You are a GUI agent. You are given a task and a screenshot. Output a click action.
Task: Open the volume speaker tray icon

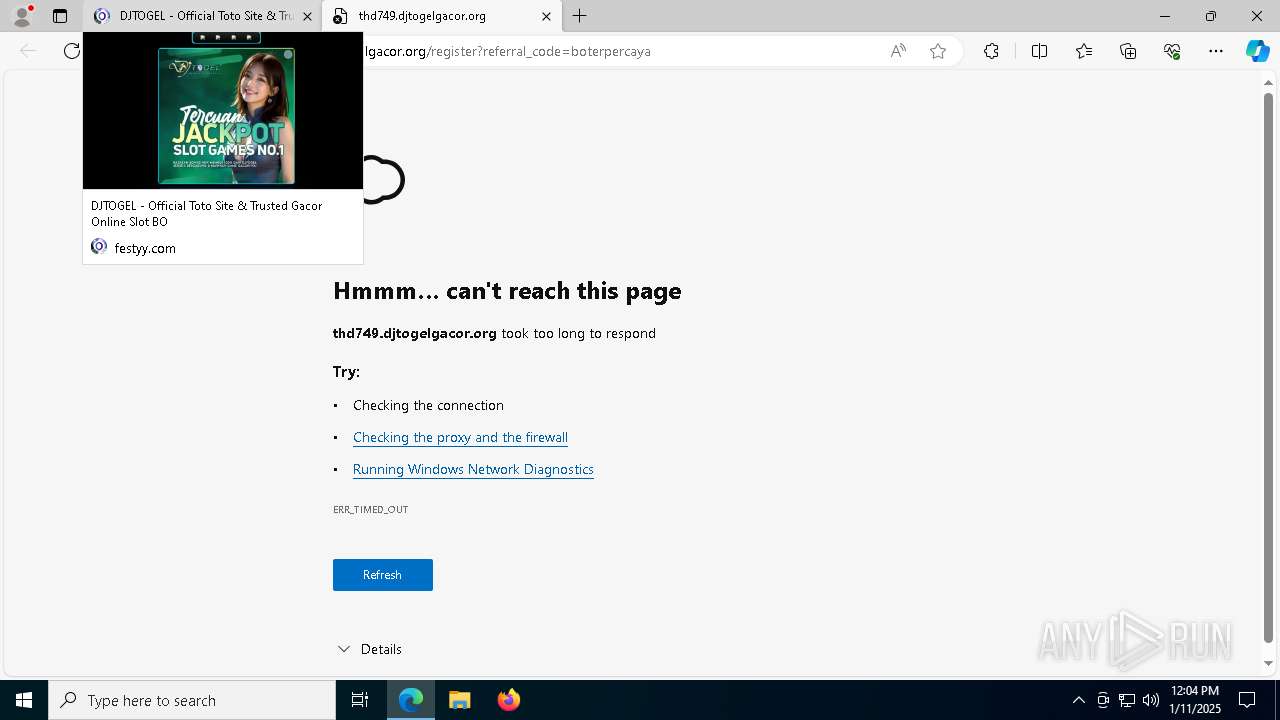point(1151,700)
